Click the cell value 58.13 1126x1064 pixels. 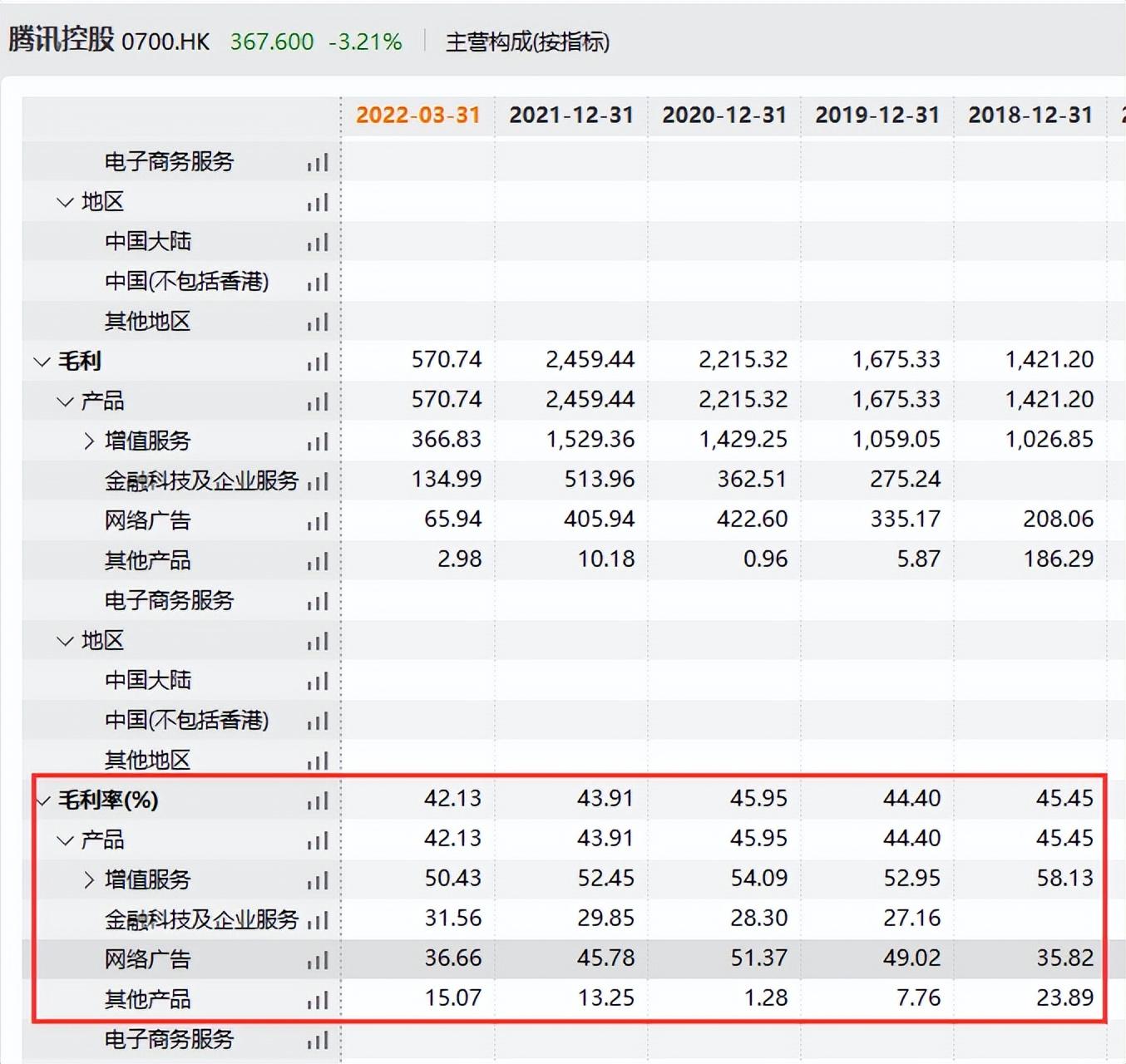tap(1064, 879)
